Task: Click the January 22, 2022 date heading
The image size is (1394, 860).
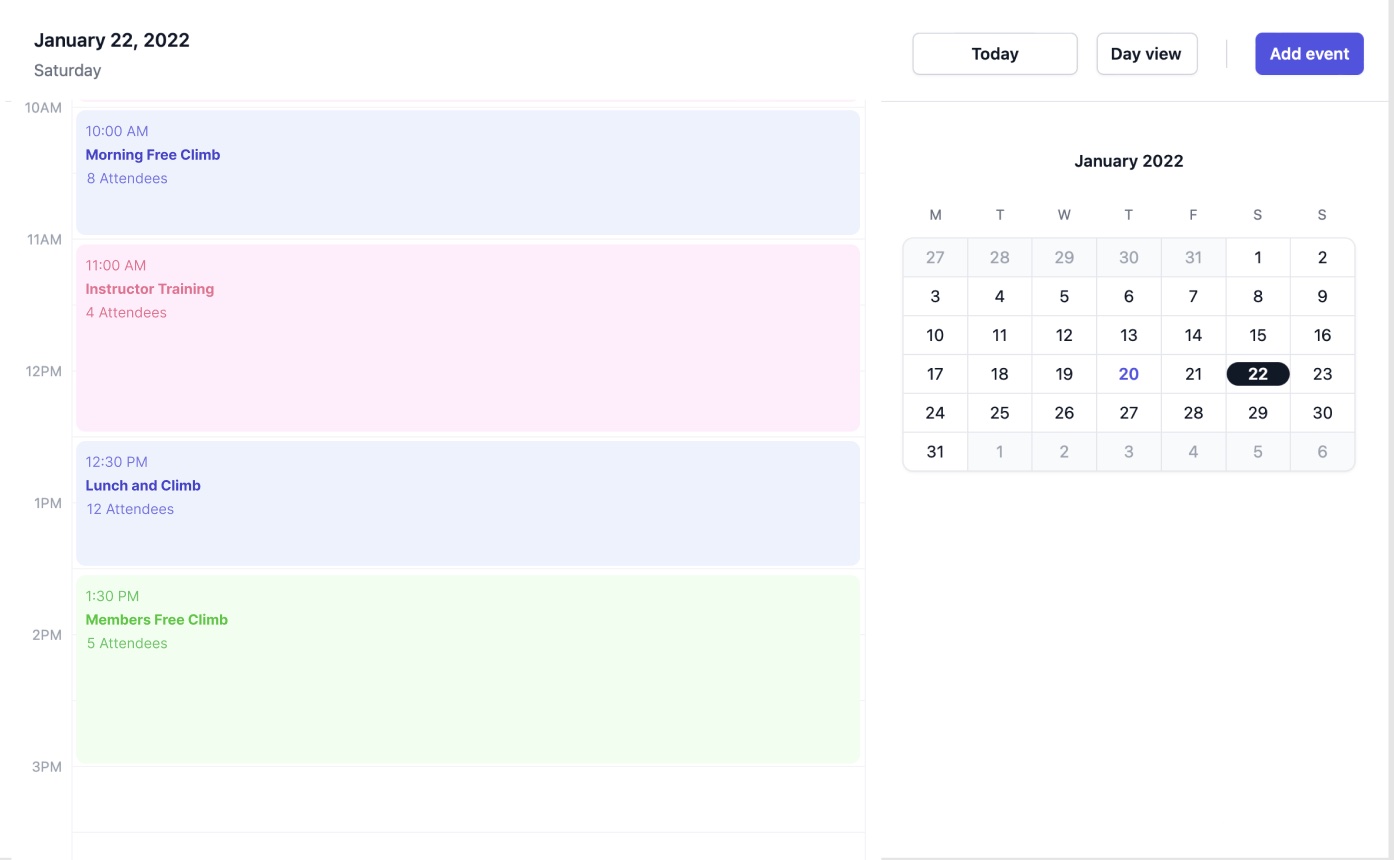Action: (111, 40)
